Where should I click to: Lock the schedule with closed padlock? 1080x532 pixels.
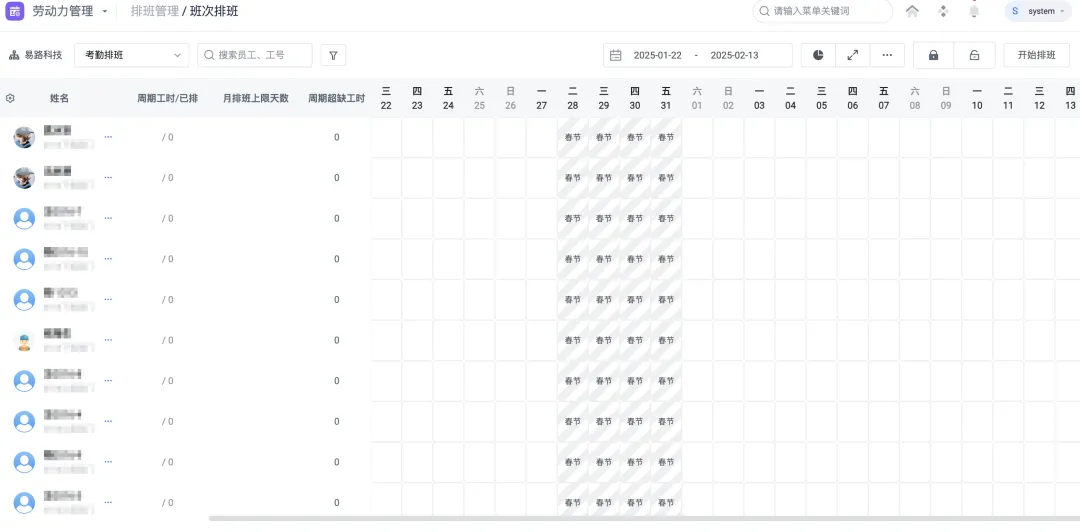[934, 55]
